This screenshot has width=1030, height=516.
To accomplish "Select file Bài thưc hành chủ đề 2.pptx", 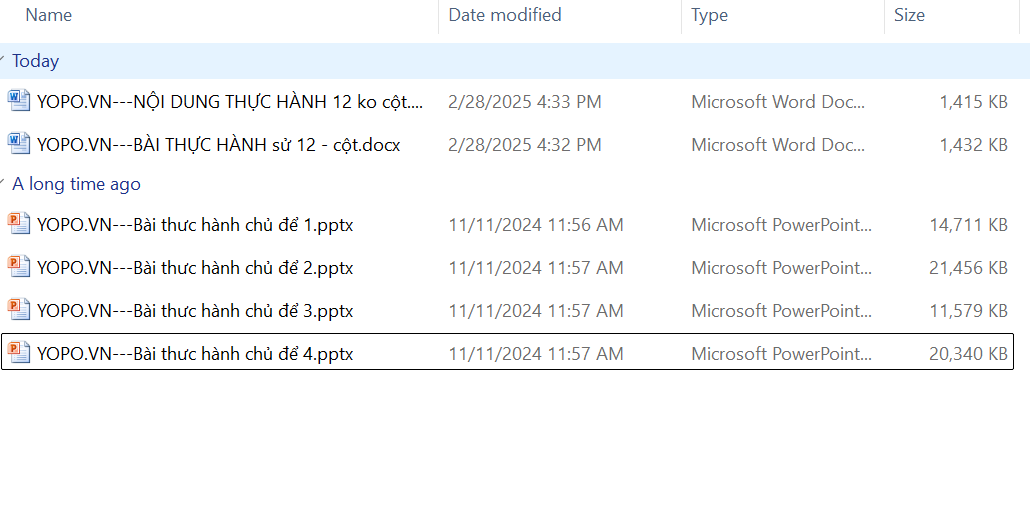I will (195, 268).
